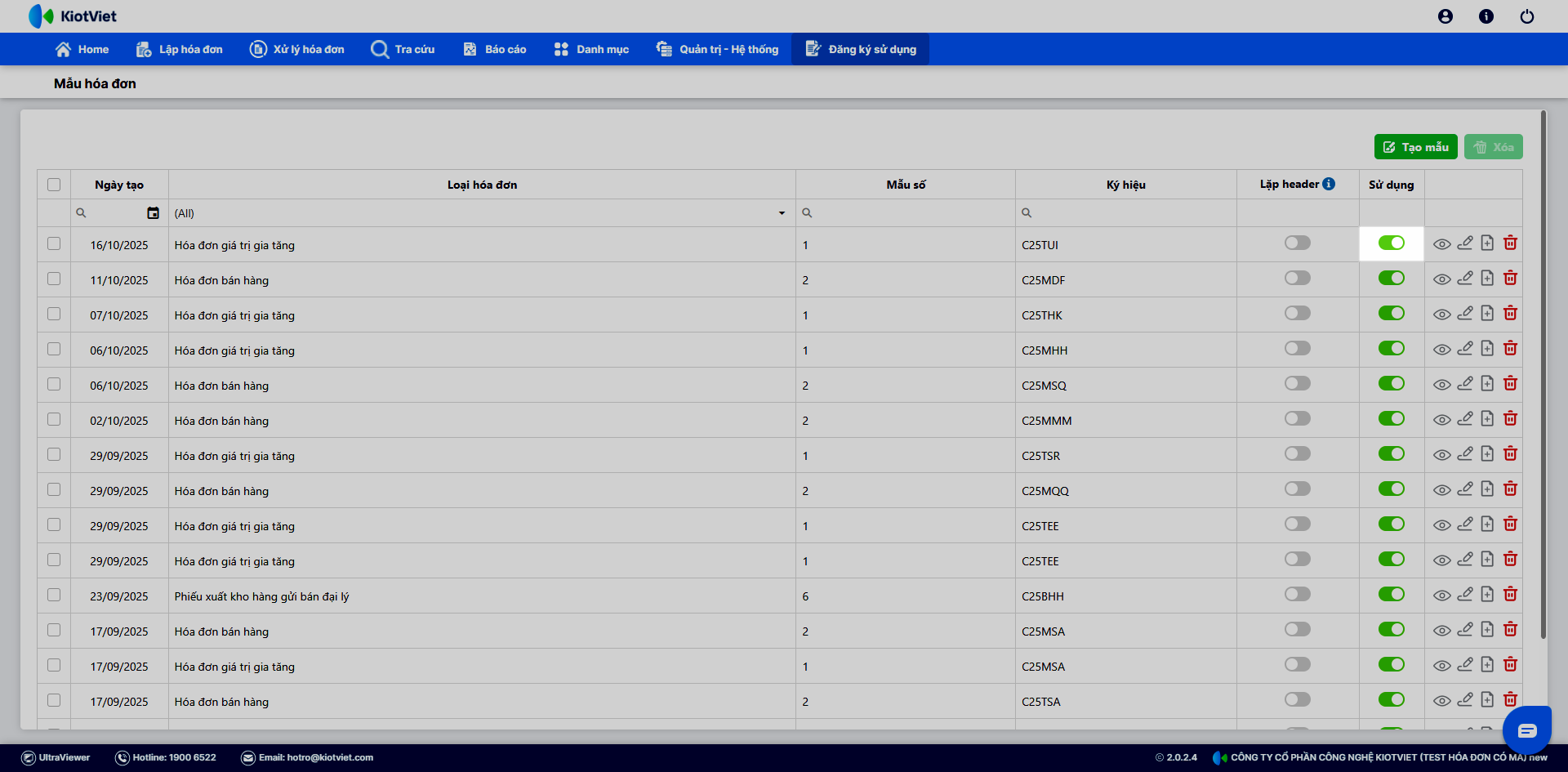Screen dimensions: 1568x772
Task: Open the UltraViewer link in footer
Action: coord(56,757)
